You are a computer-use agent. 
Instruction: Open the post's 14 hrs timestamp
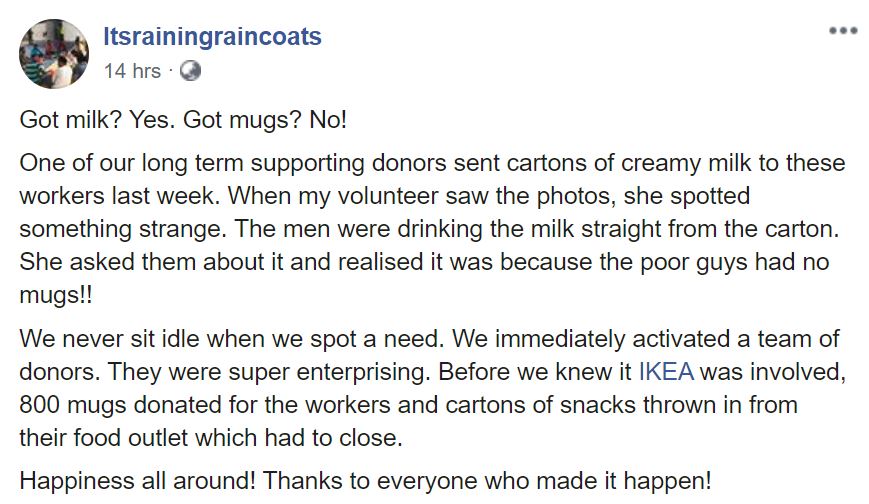click(132, 71)
